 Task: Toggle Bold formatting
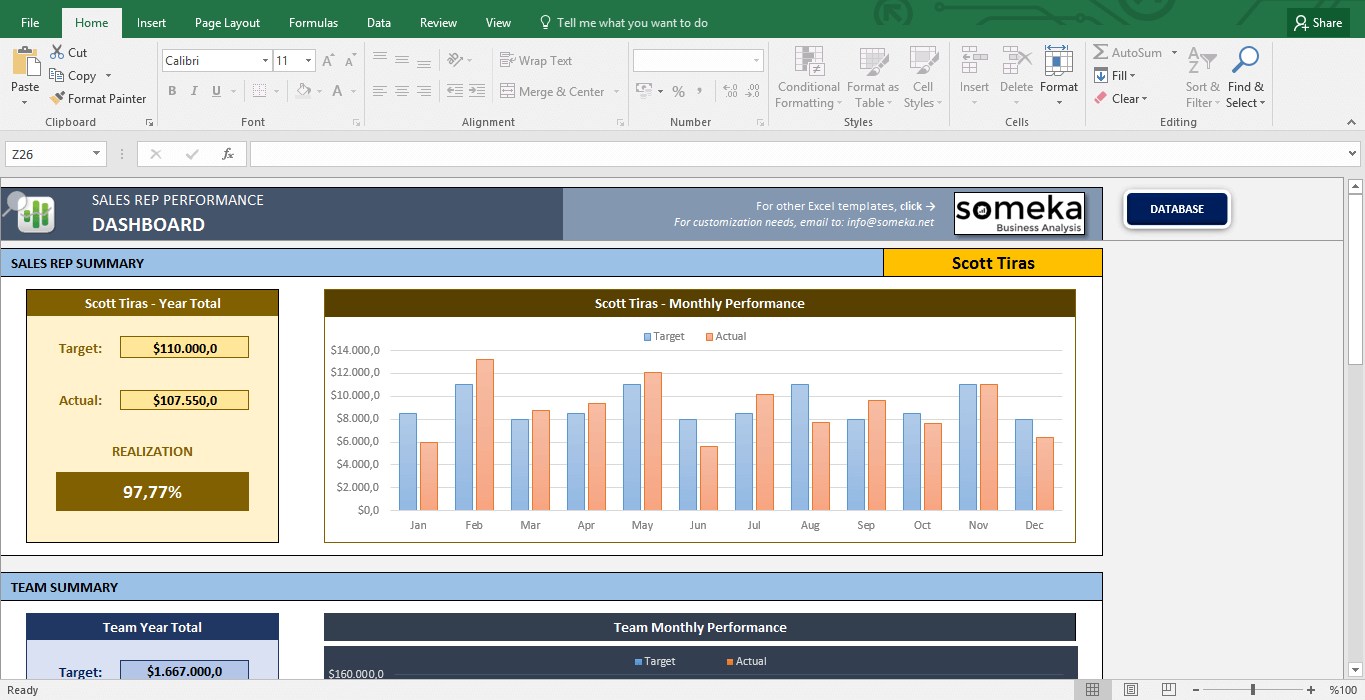(172, 91)
